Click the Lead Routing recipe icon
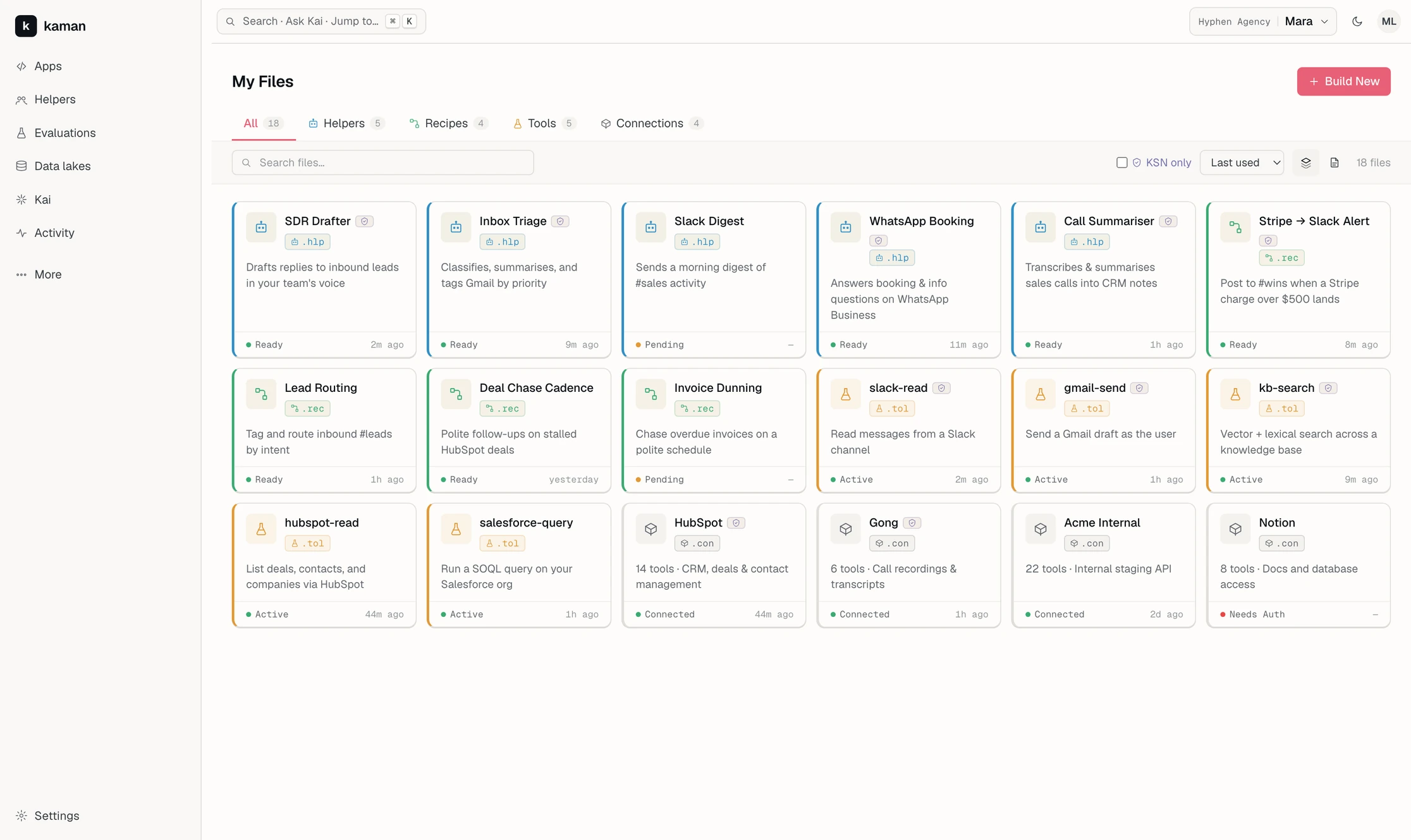Screen dimensions: 1411x840 261,394
